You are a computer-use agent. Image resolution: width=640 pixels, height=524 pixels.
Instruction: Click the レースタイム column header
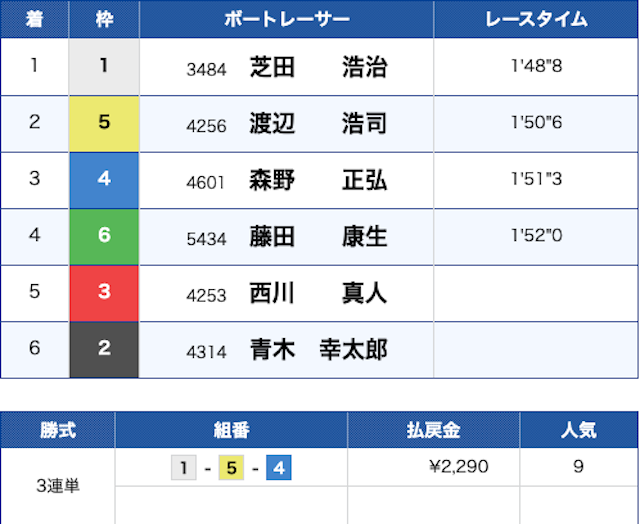click(x=535, y=19)
